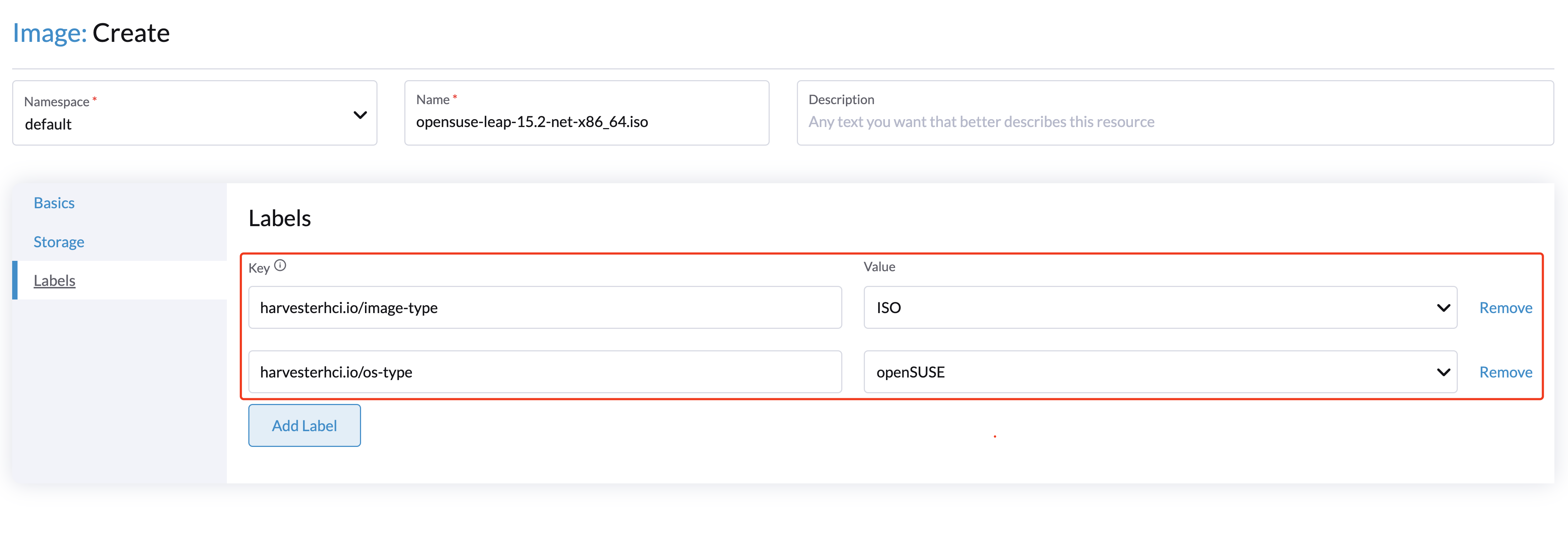The image size is (1568, 536).
Task: Edit the harvesterhci.io/os-type key field
Action: (545, 372)
